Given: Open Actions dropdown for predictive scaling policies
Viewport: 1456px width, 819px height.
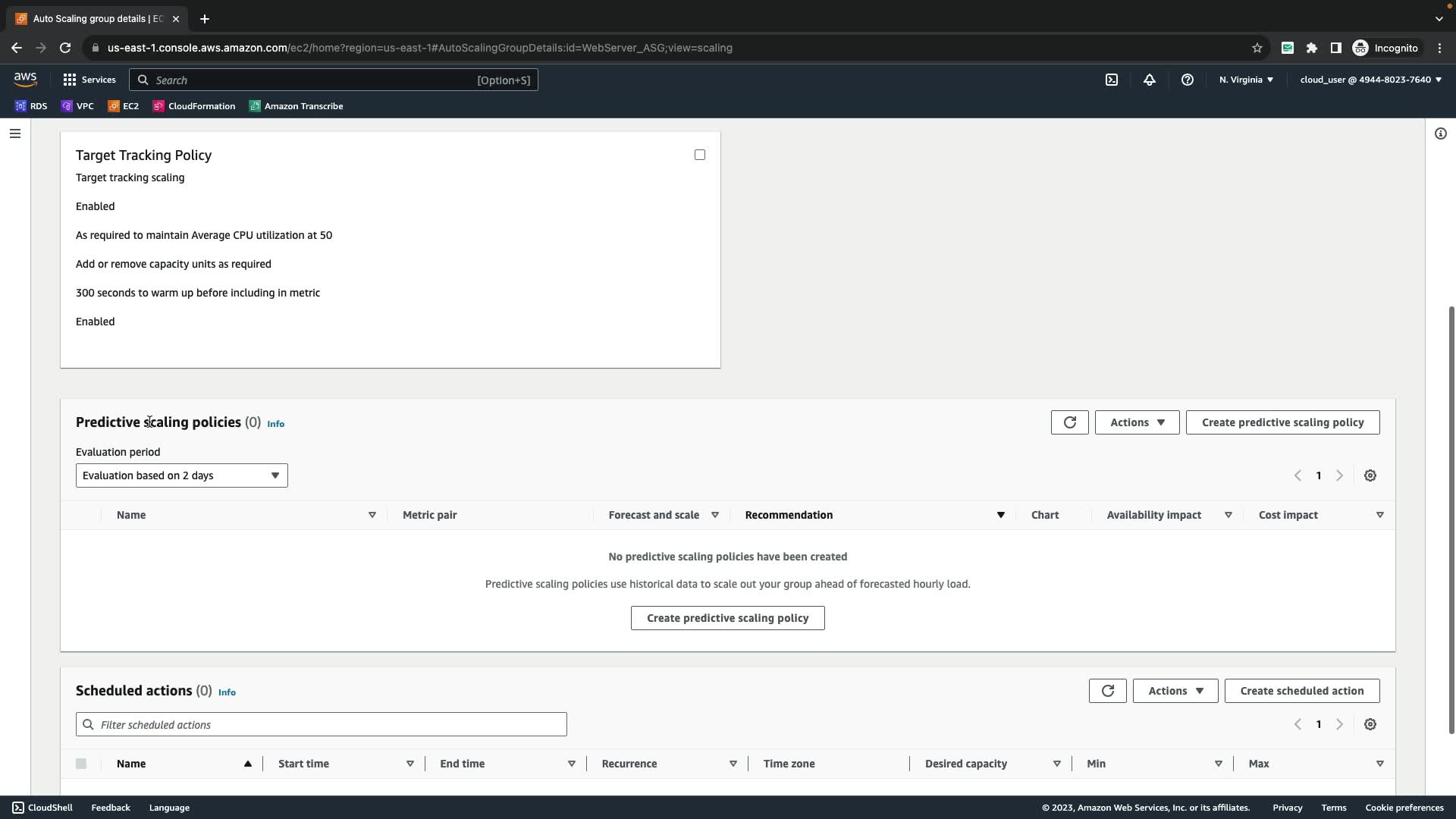Looking at the screenshot, I should (x=1136, y=422).
